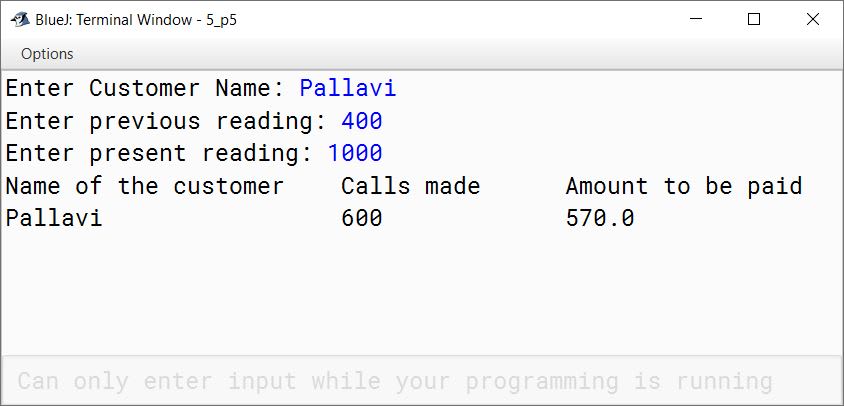The width and height of the screenshot is (844, 406).
Task: Click the output row name Pallavi
Action: click(54, 218)
